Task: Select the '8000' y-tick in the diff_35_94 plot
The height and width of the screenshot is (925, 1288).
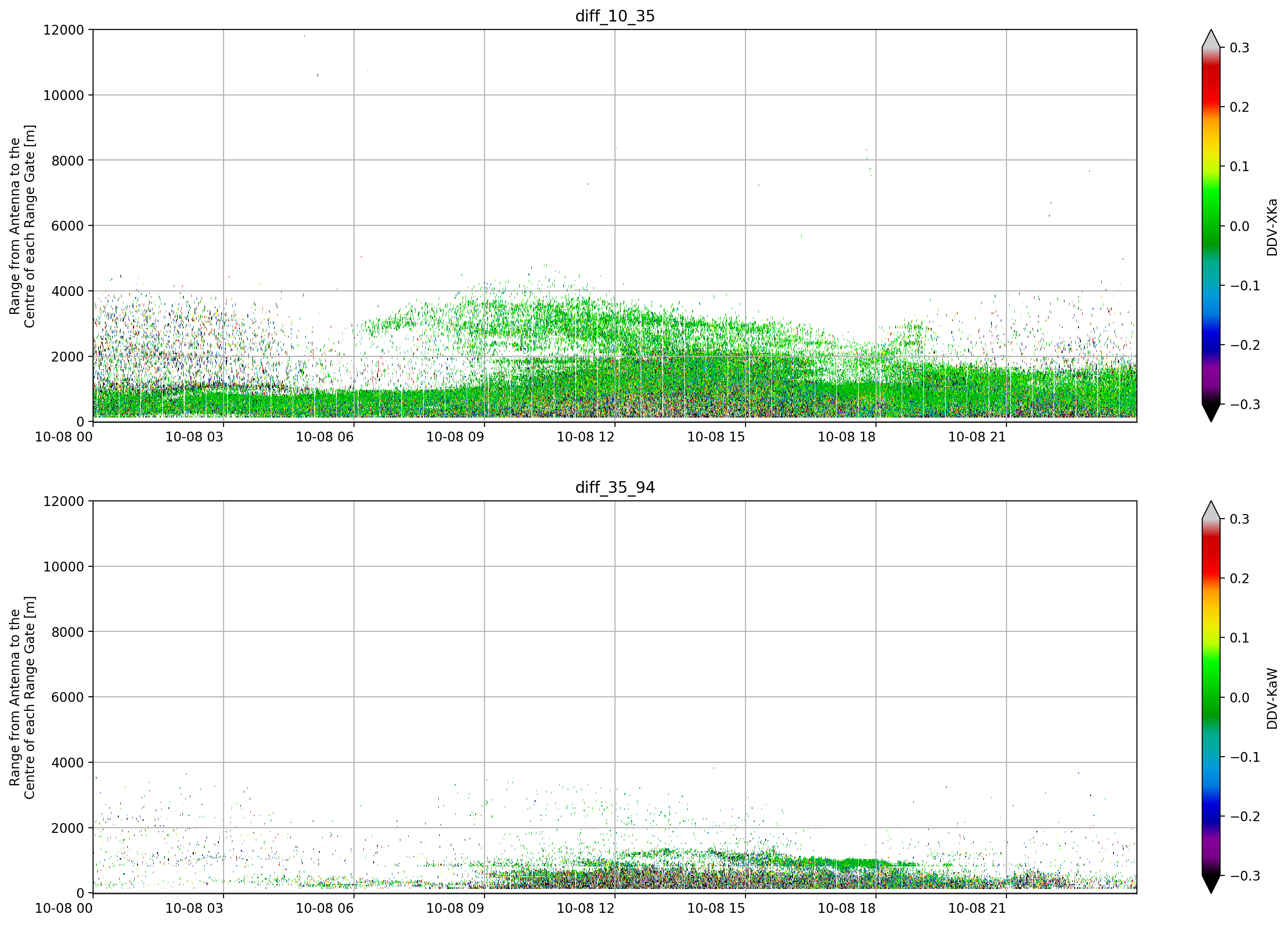Action: (x=67, y=632)
